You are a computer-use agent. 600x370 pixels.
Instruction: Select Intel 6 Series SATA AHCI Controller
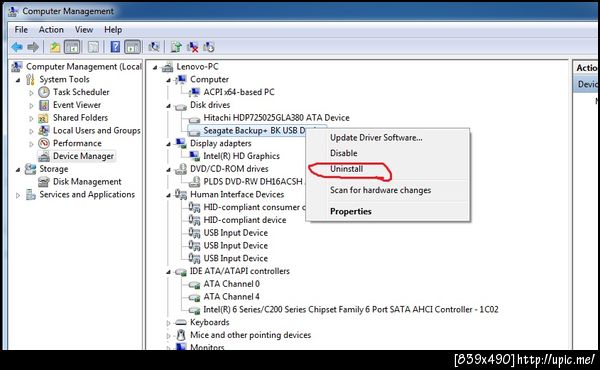351,310
